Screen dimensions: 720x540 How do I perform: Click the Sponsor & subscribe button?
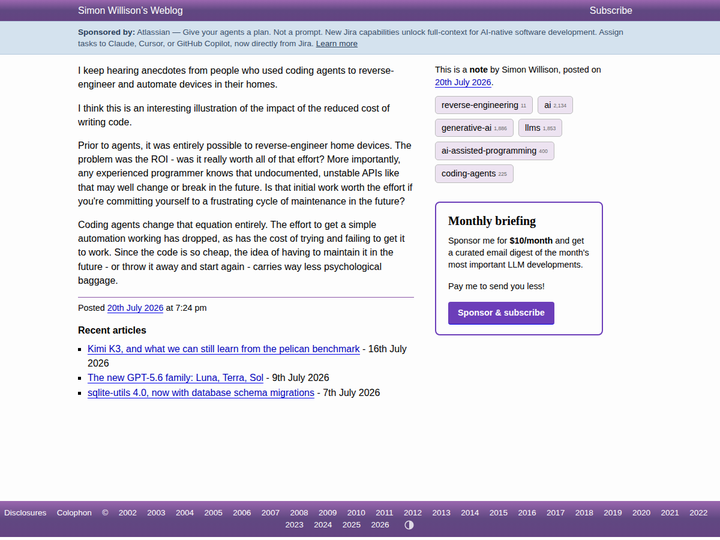(501, 313)
